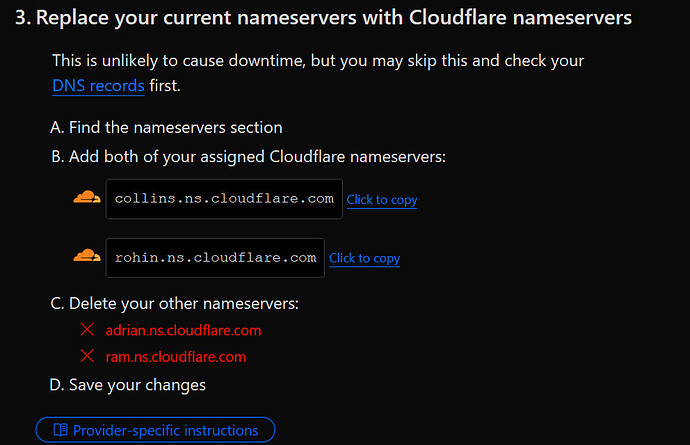The width and height of the screenshot is (690, 445).
Task: Open Provider-specific instructions
Action: pos(155,430)
